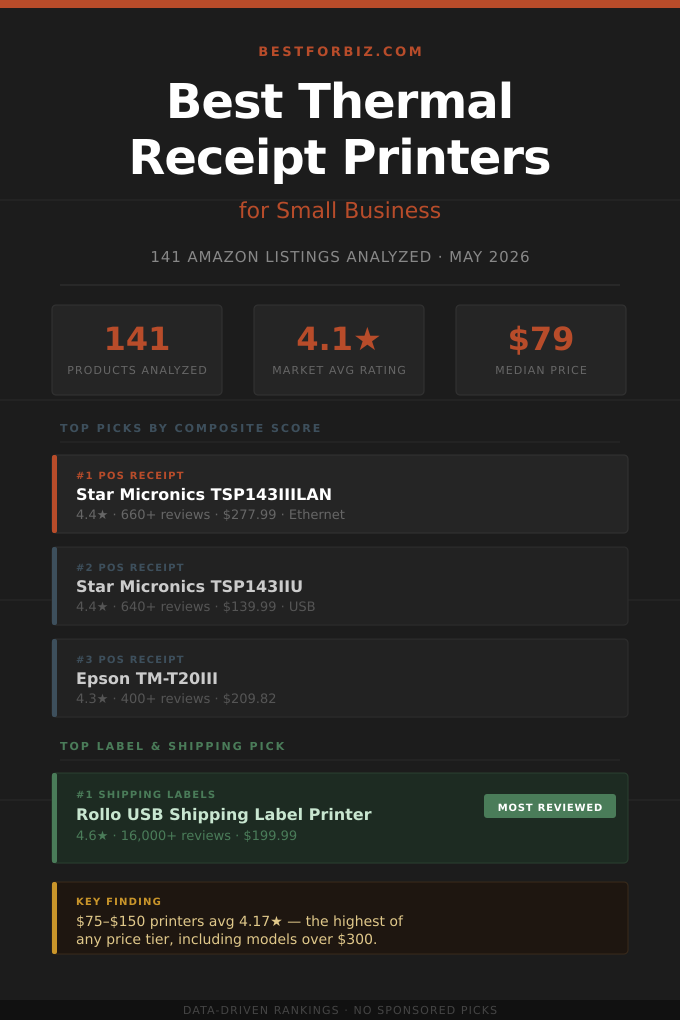680x1020 pixels.
Task: Click the Data-Driven Rankings footer text
Action: tap(340, 1010)
